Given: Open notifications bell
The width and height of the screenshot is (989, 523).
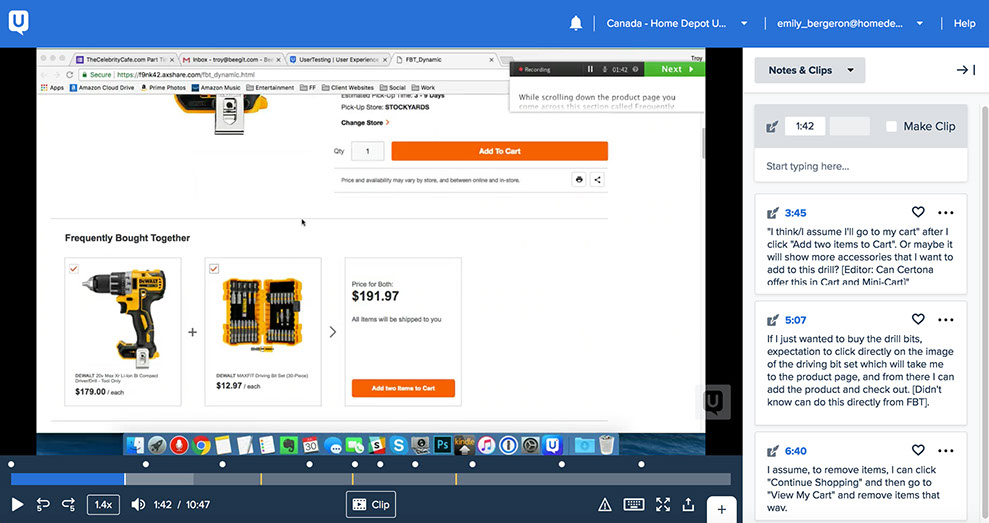Looking at the screenshot, I should [x=576, y=23].
